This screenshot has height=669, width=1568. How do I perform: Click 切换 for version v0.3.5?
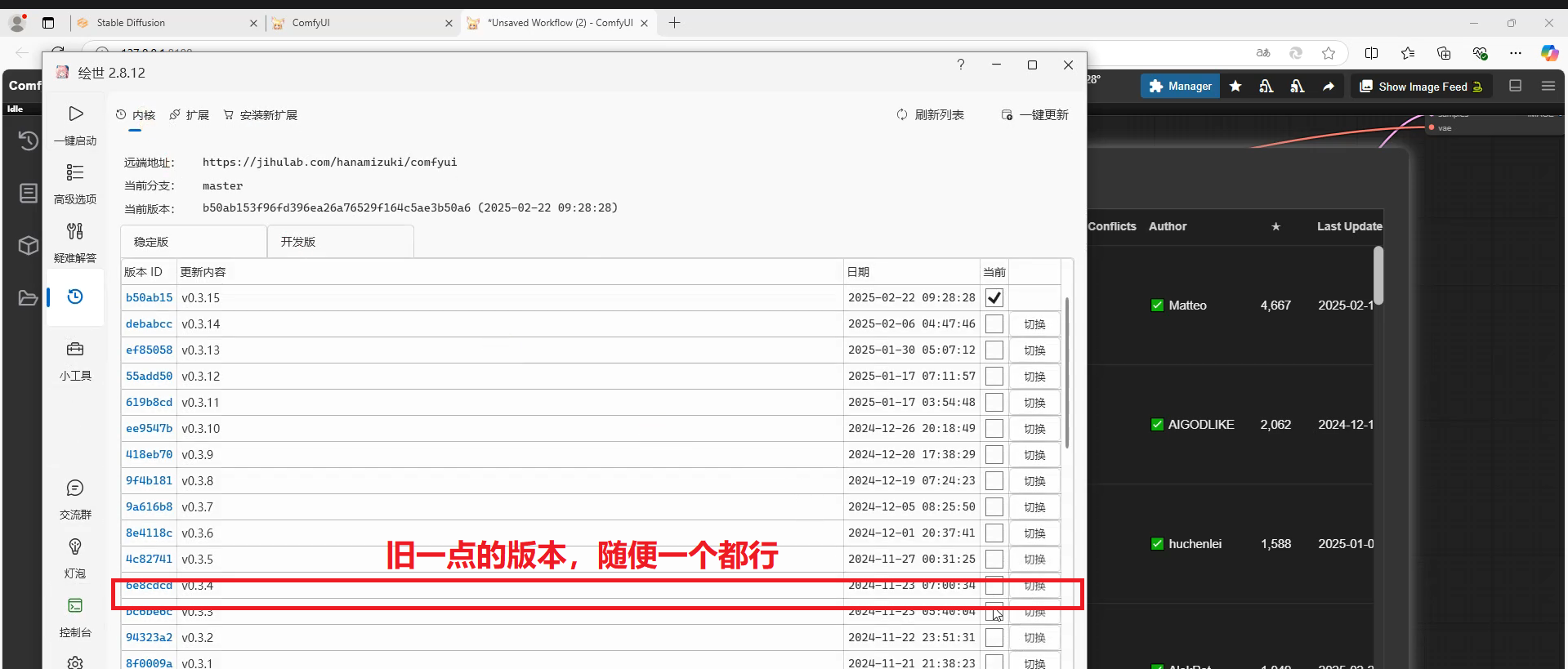[x=1035, y=560]
